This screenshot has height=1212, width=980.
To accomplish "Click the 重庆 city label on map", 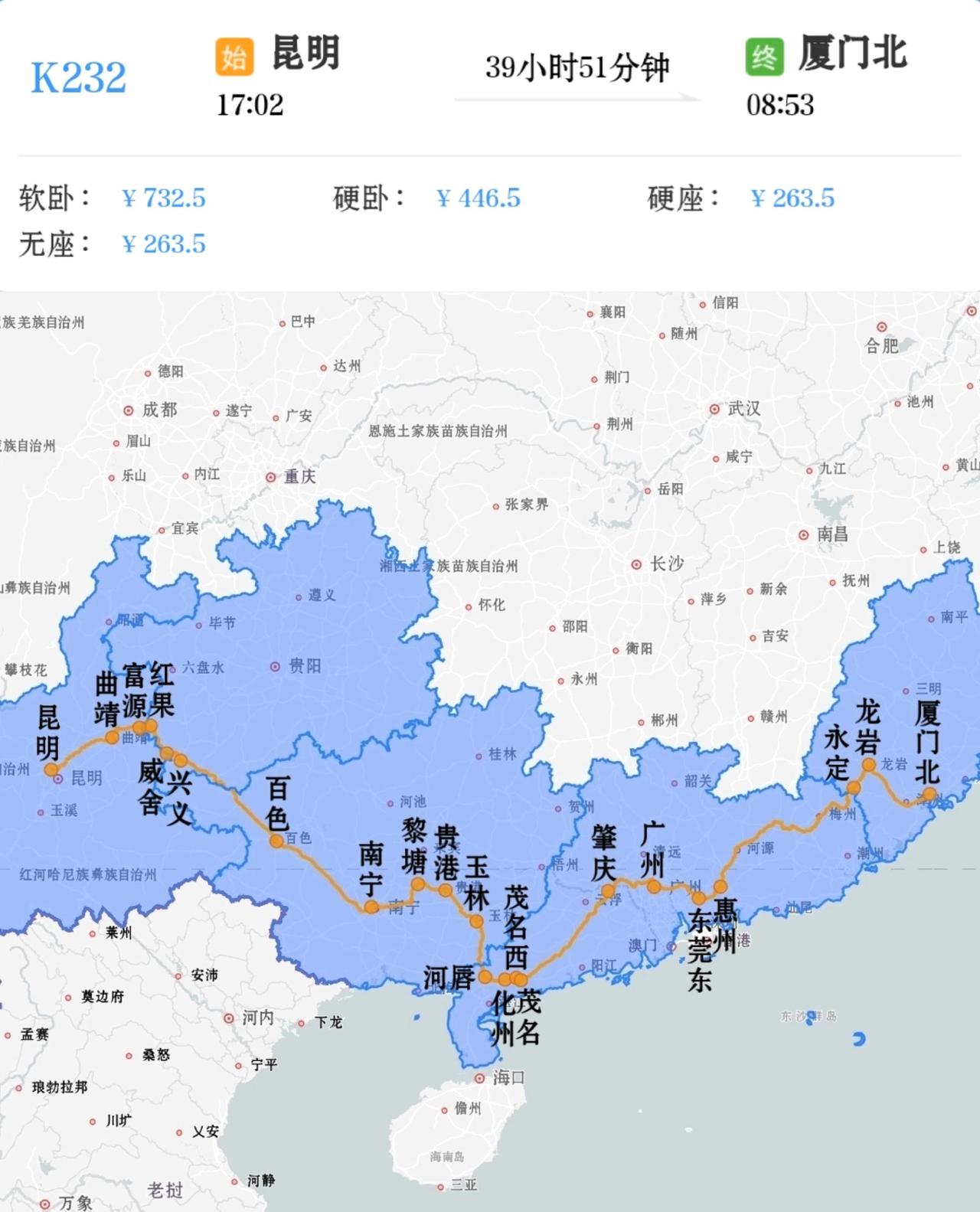I will 300,476.
